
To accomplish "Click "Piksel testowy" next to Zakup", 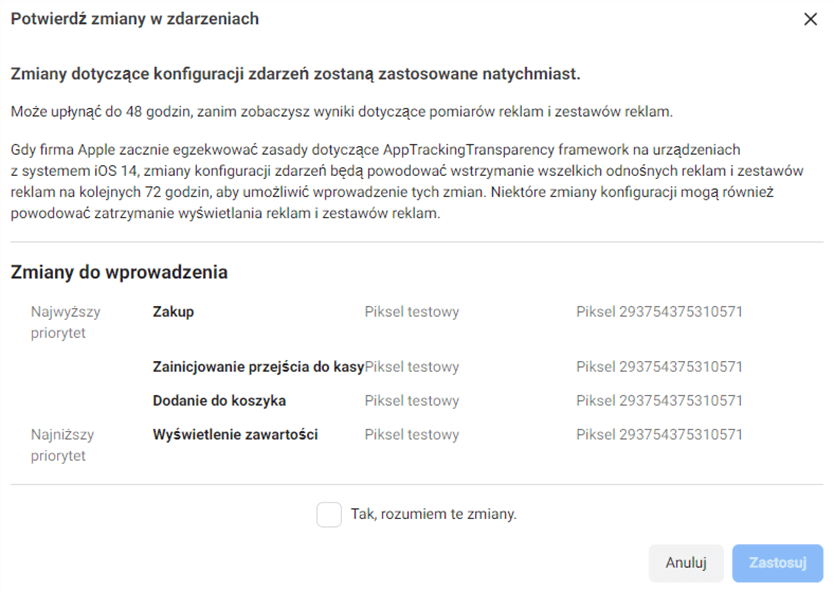I will point(411,311).
